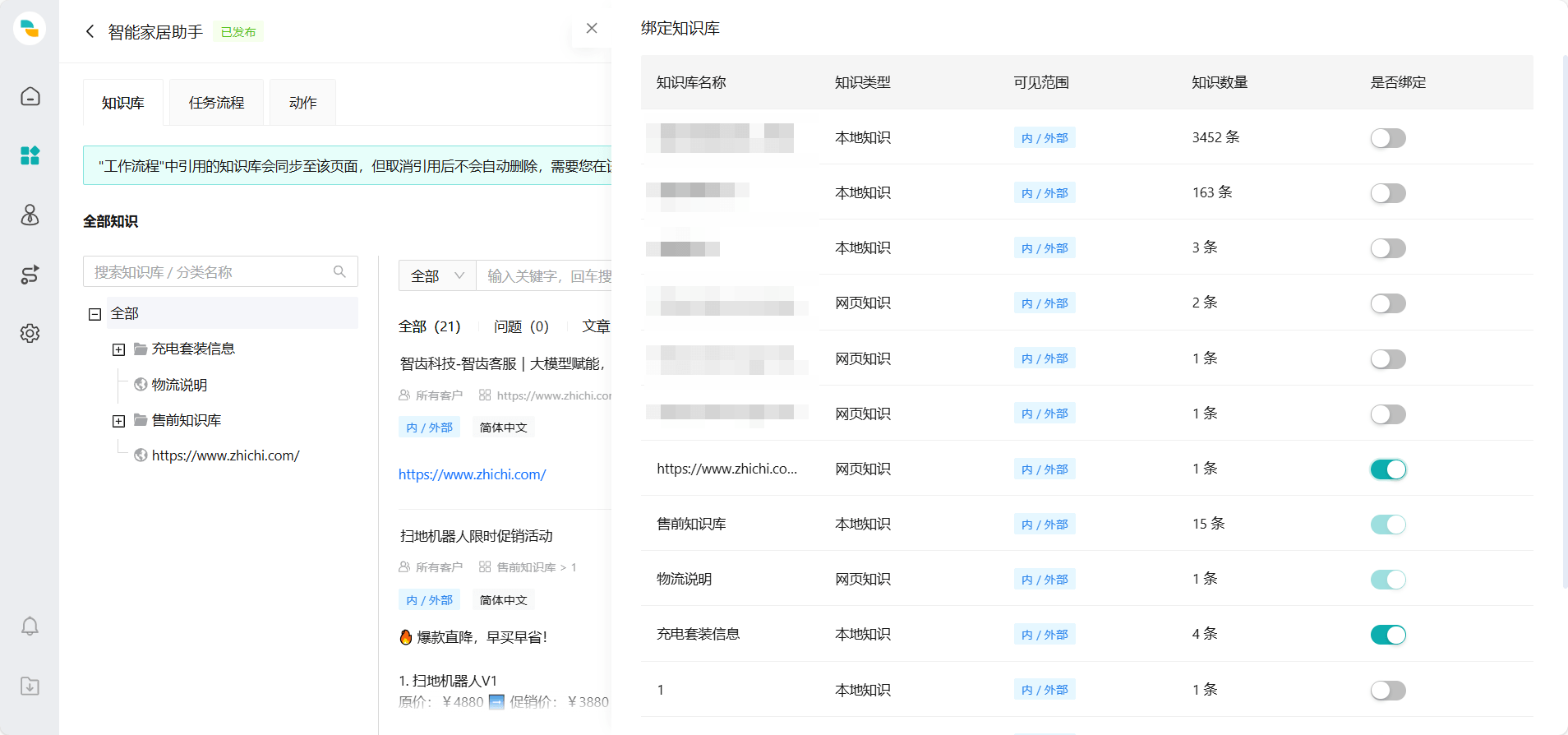This screenshot has height=735, width=1568.
Task: Collapse the 全部 tree root node
Action: click(95, 314)
